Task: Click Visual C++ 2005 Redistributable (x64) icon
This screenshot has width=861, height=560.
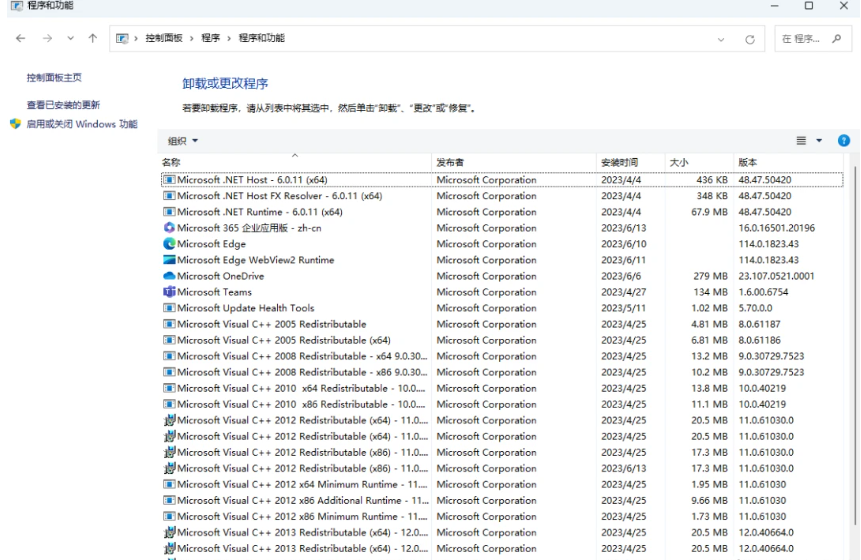Action: click(x=169, y=340)
